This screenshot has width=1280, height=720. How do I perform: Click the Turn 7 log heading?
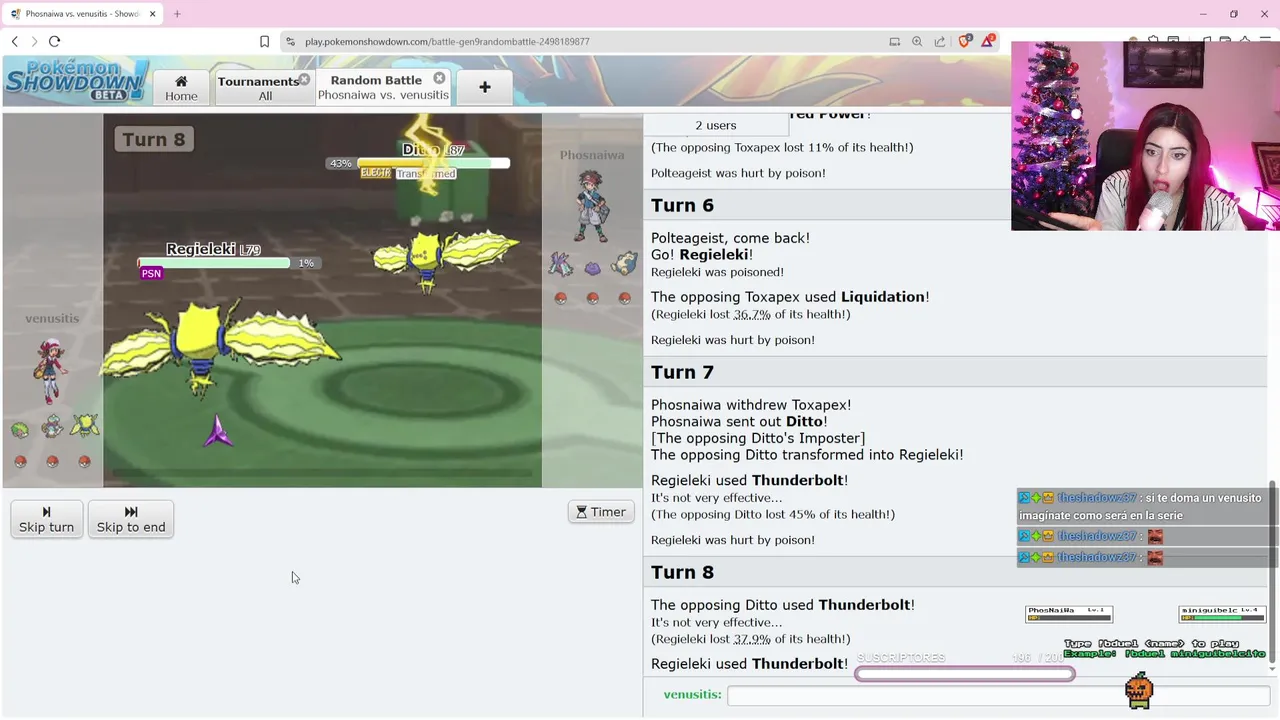coord(682,372)
